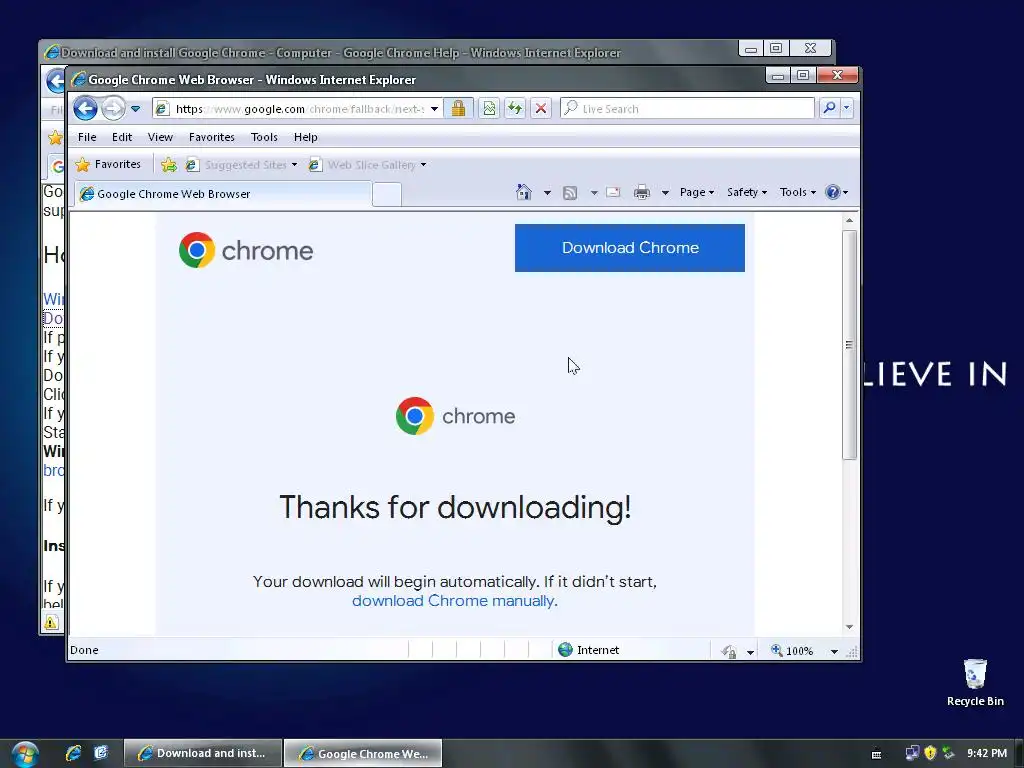This screenshot has height=768, width=1024.
Task: Click Favorites star in background IE window
Action: (x=55, y=137)
